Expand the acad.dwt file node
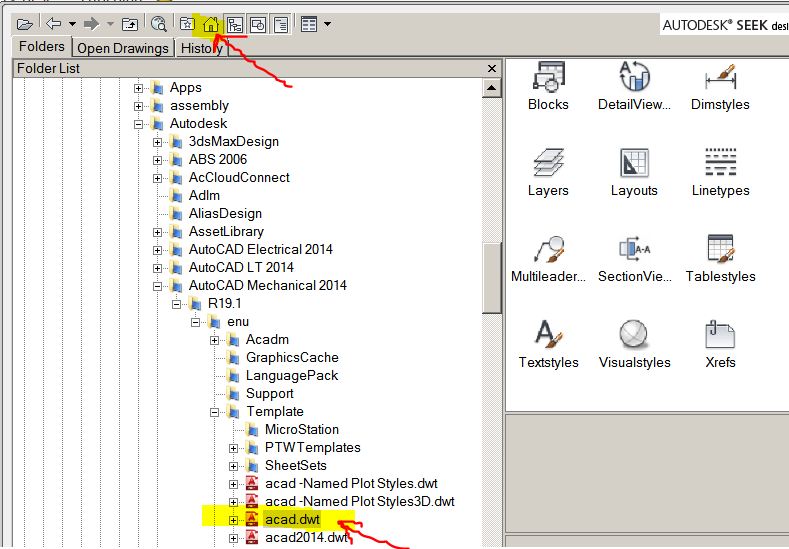The height and width of the screenshot is (549, 789). (233, 520)
